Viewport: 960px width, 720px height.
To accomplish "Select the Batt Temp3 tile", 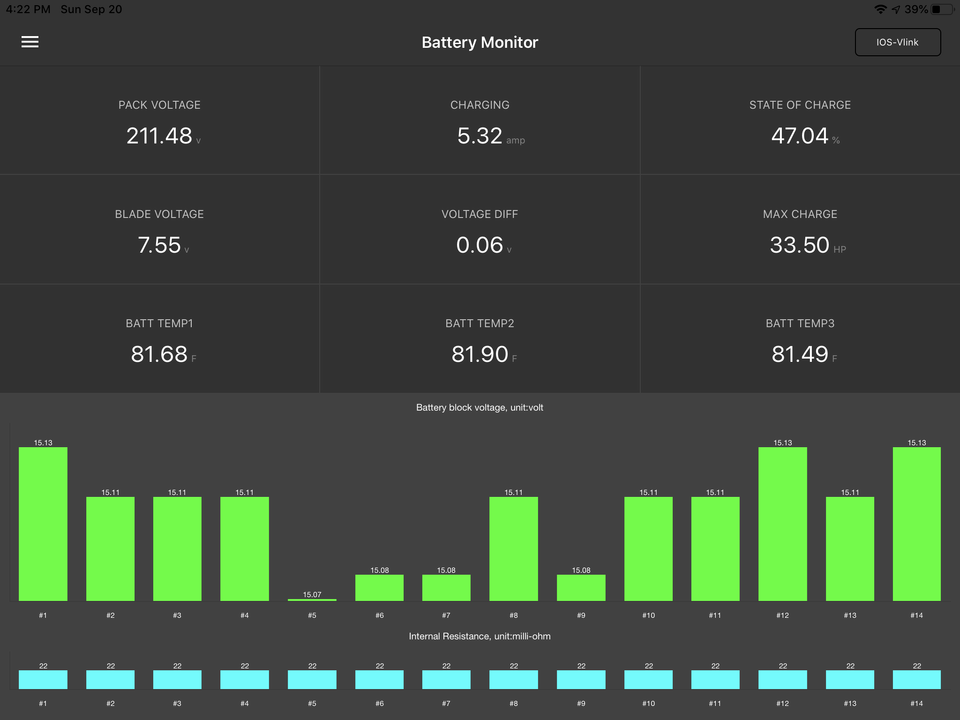I will [800, 340].
